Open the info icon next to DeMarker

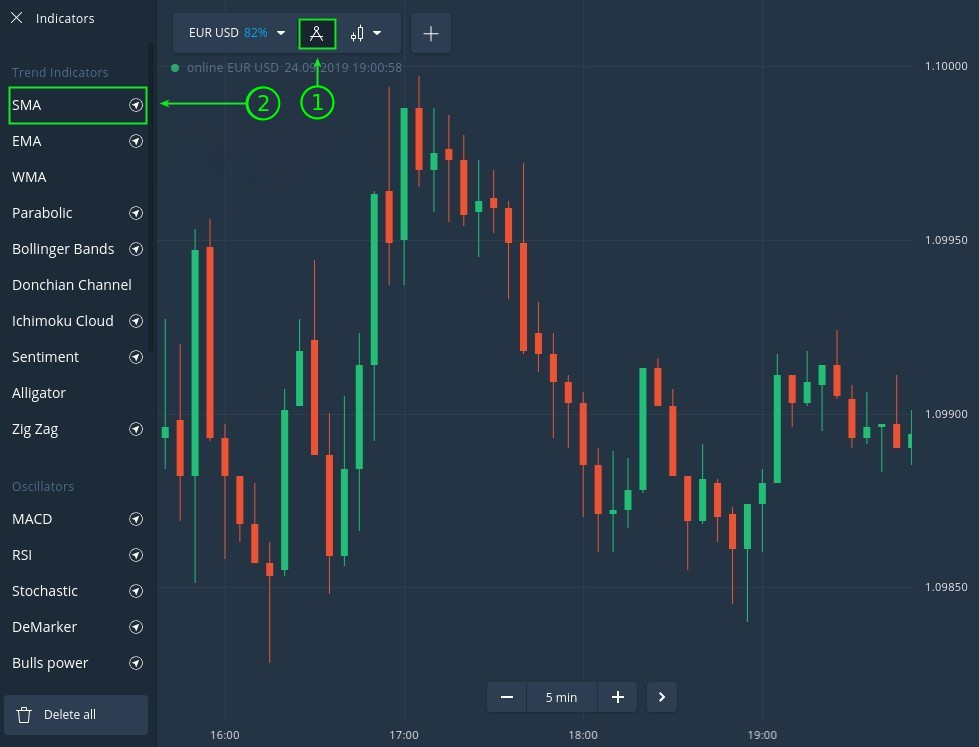(x=136, y=627)
